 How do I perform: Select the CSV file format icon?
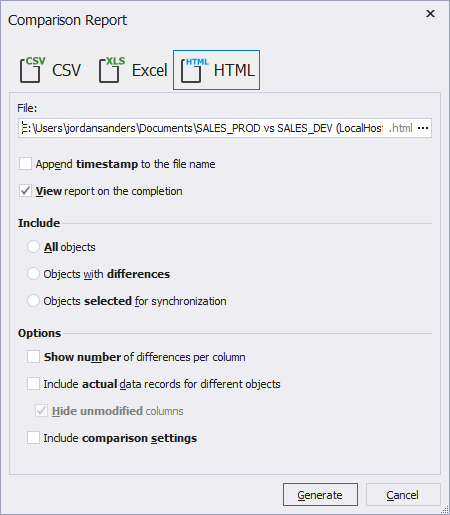point(32,70)
